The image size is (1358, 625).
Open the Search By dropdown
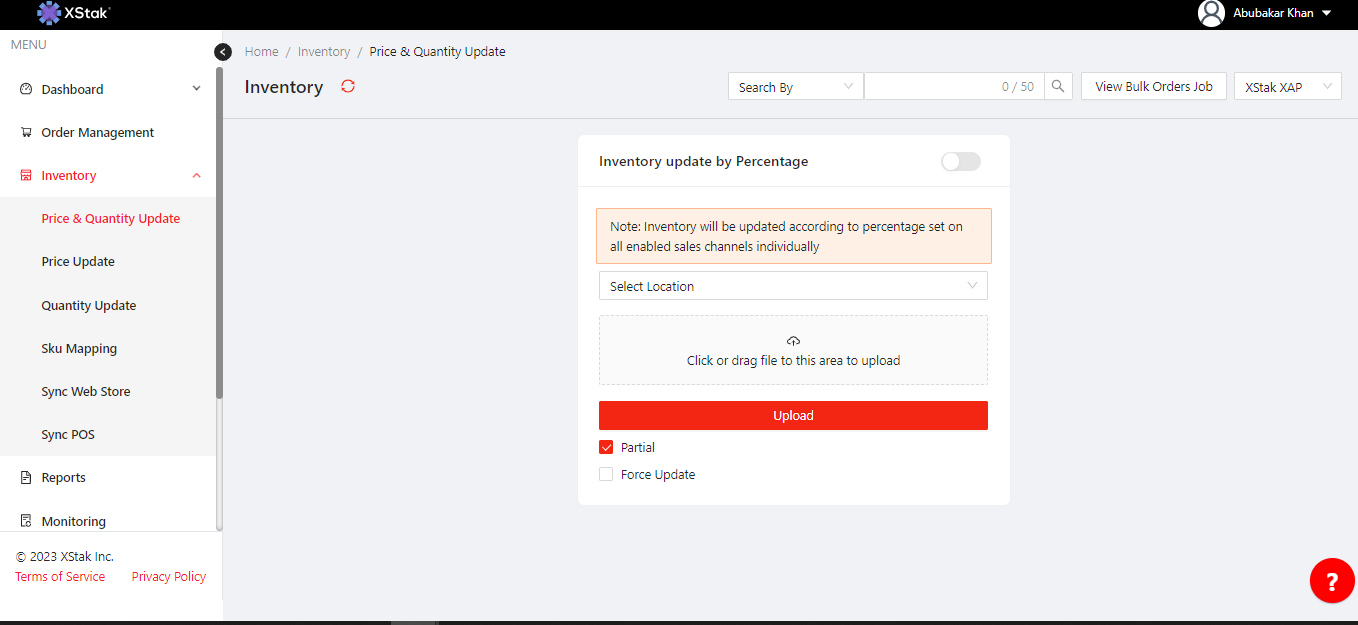tap(795, 87)
